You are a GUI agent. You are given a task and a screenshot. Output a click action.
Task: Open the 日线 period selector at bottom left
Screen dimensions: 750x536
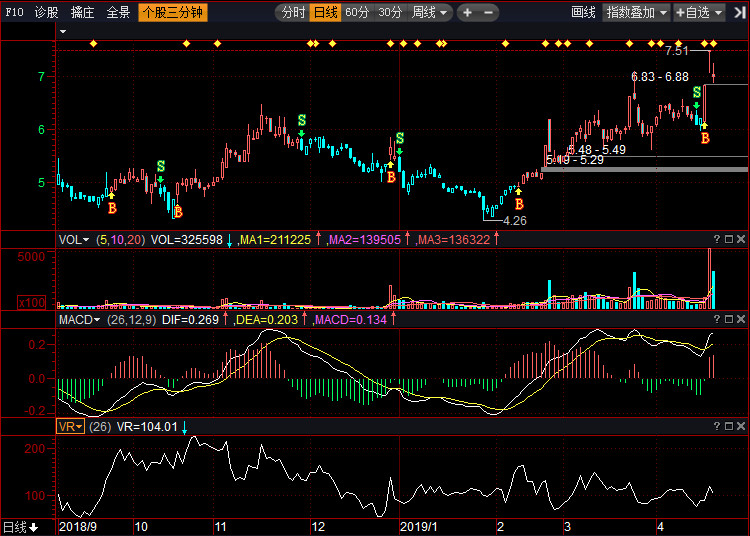tap(20, 527)
